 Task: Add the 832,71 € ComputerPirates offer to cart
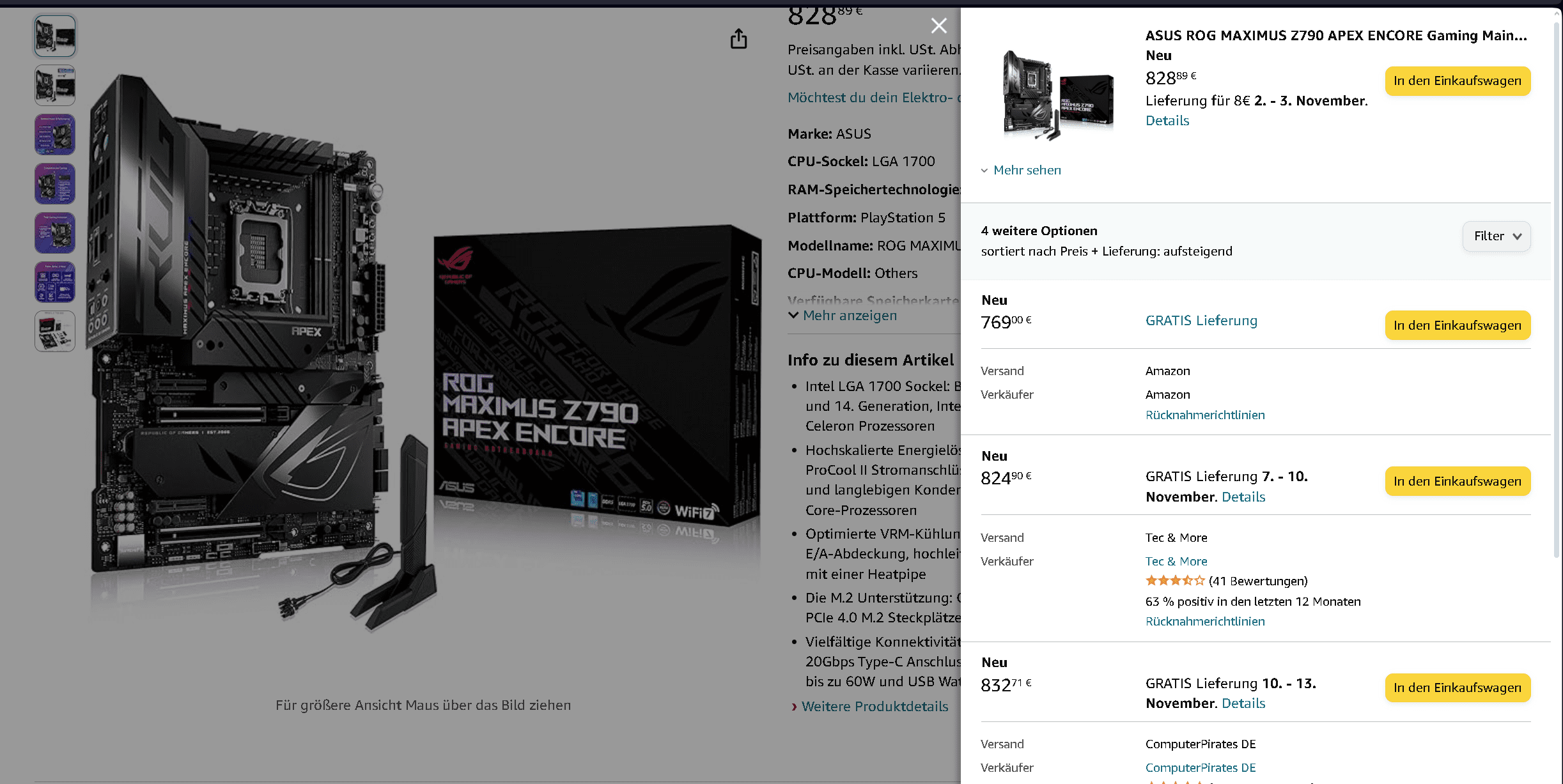[x=1458, y=688]
